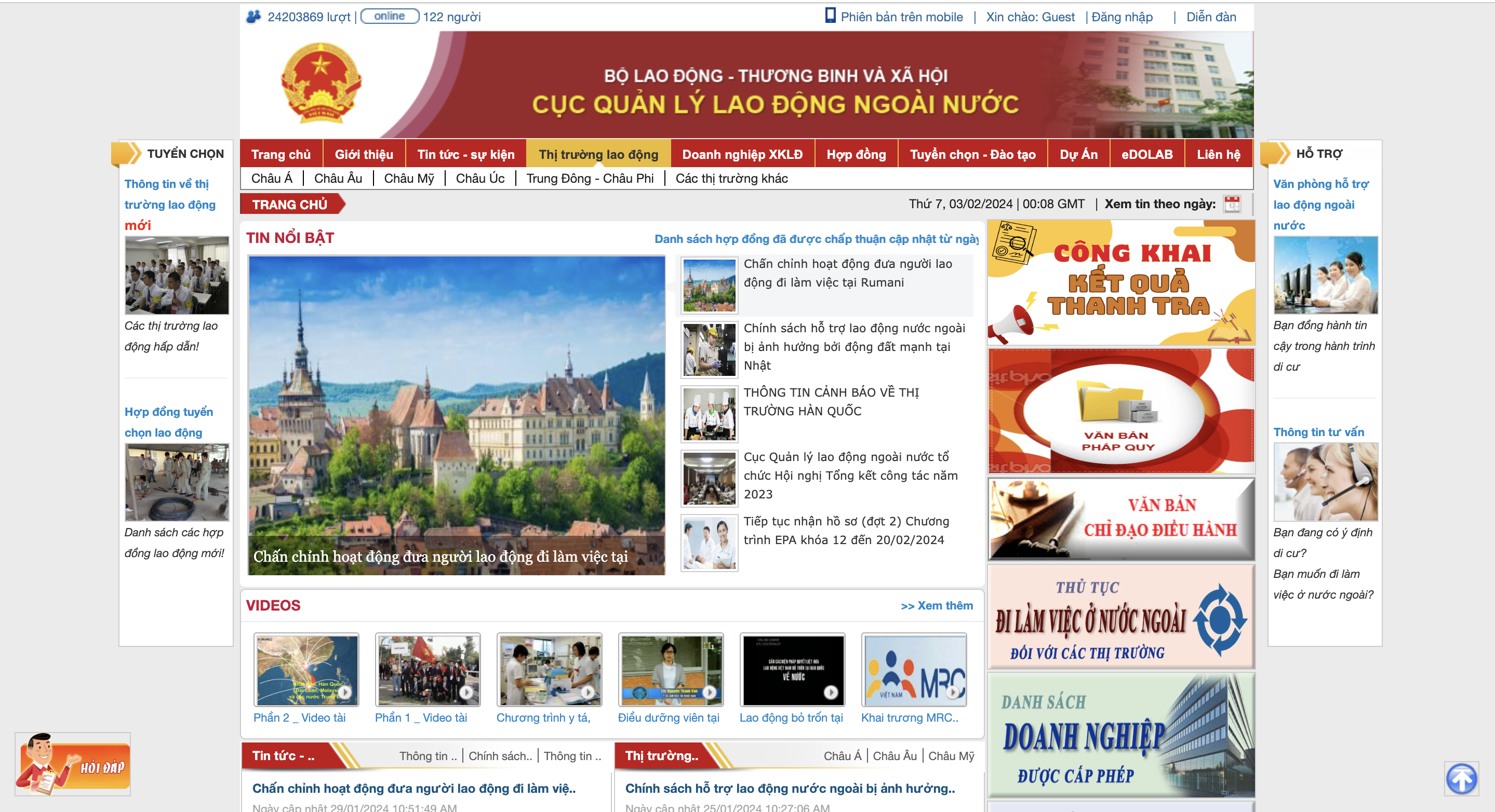The width and height of the screenshot is (1495, 812).
Task: Click the mobile phone version icon
Action: coord(831,16)
